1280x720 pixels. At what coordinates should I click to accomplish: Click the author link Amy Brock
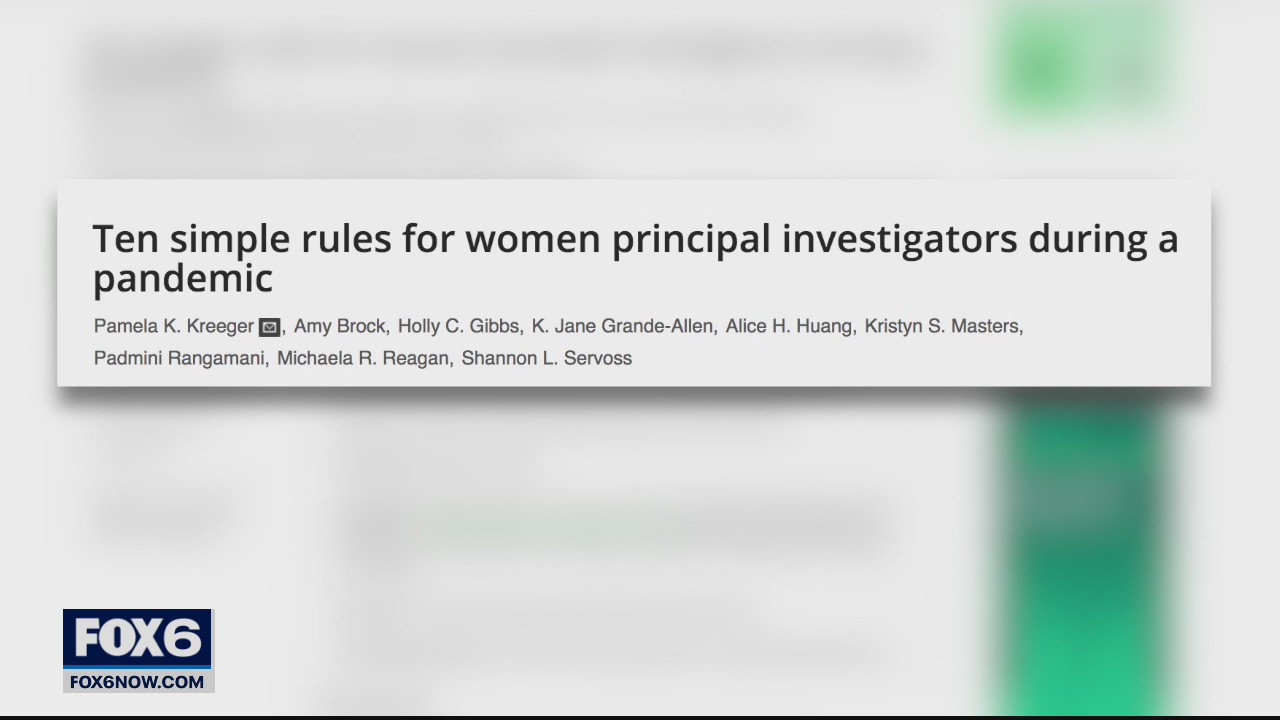(x=340, y=326)
